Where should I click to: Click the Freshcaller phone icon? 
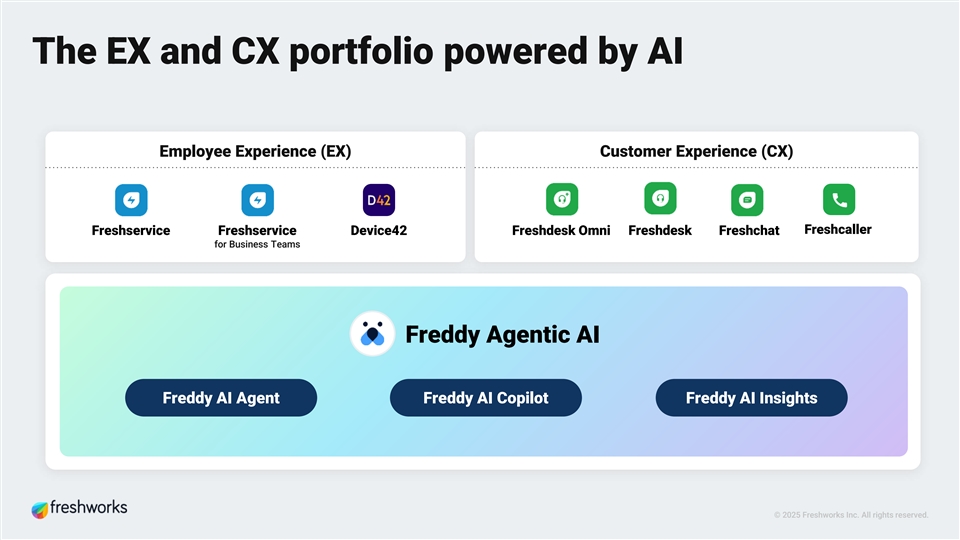coord(838,199)
